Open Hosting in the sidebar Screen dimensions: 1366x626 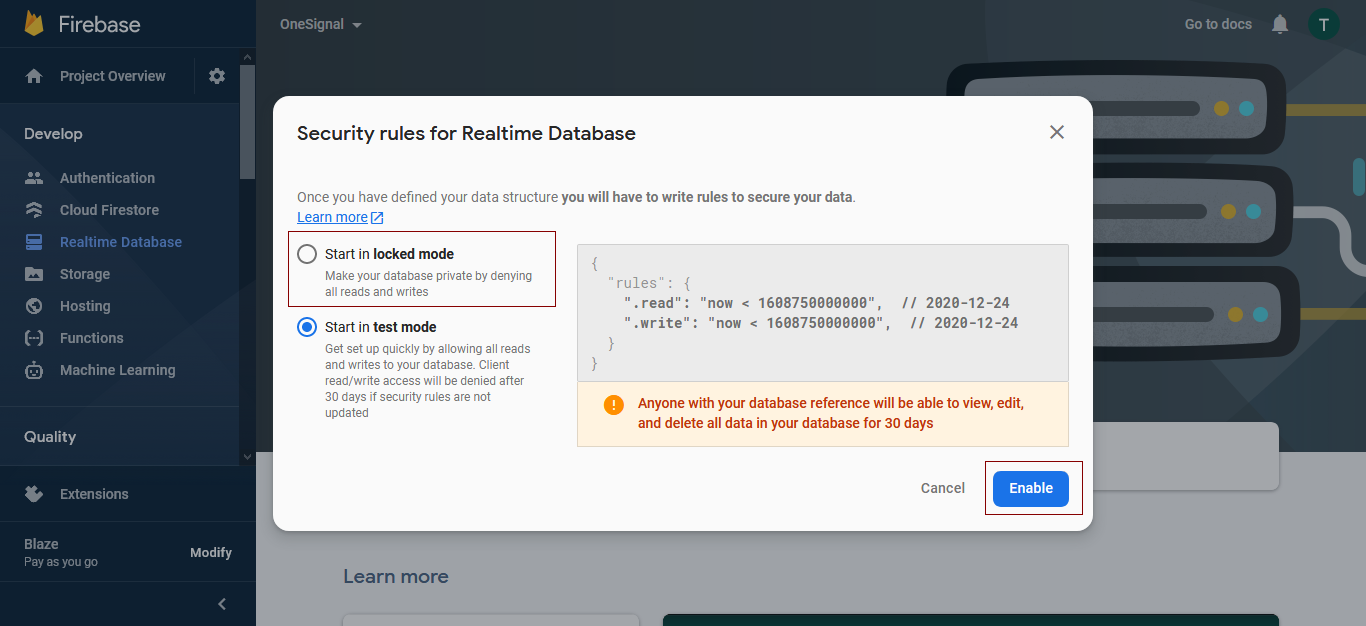[85, 306]
